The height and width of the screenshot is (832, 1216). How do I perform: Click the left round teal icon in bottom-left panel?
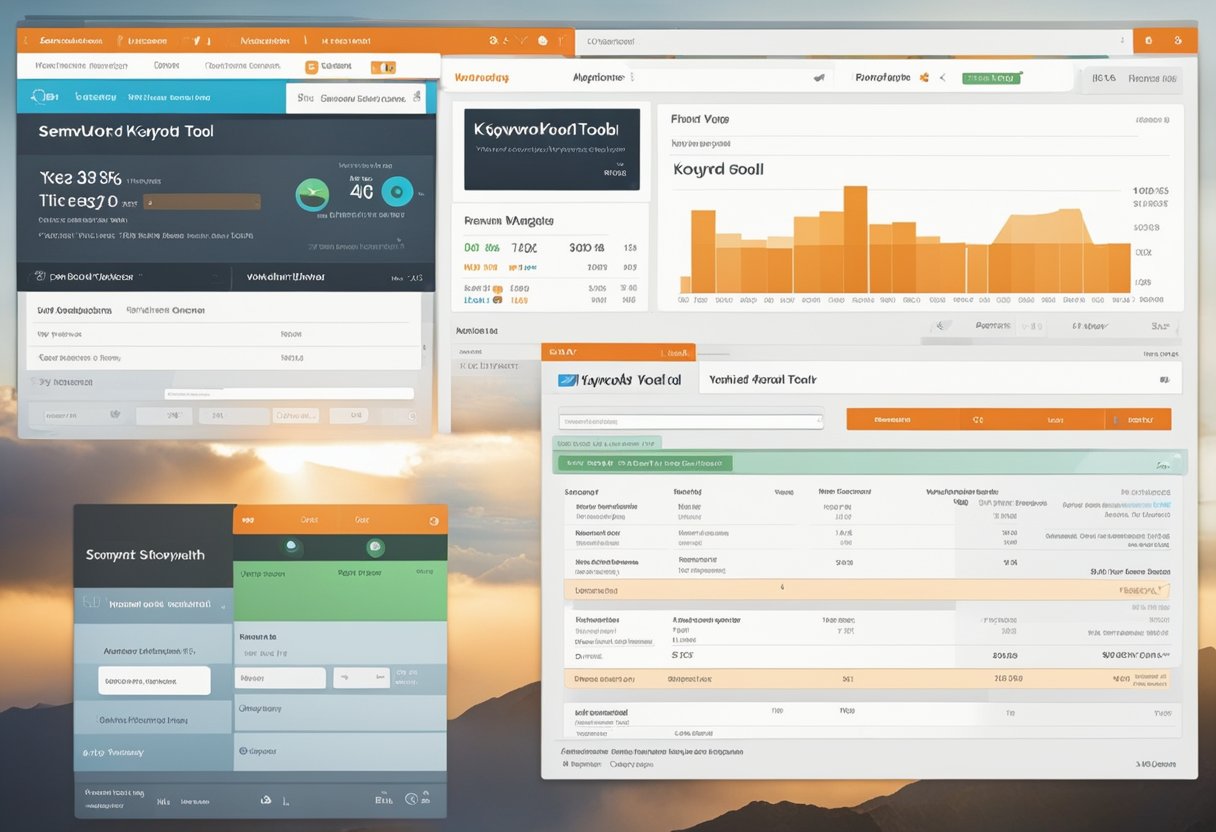(x=291, y=546)
